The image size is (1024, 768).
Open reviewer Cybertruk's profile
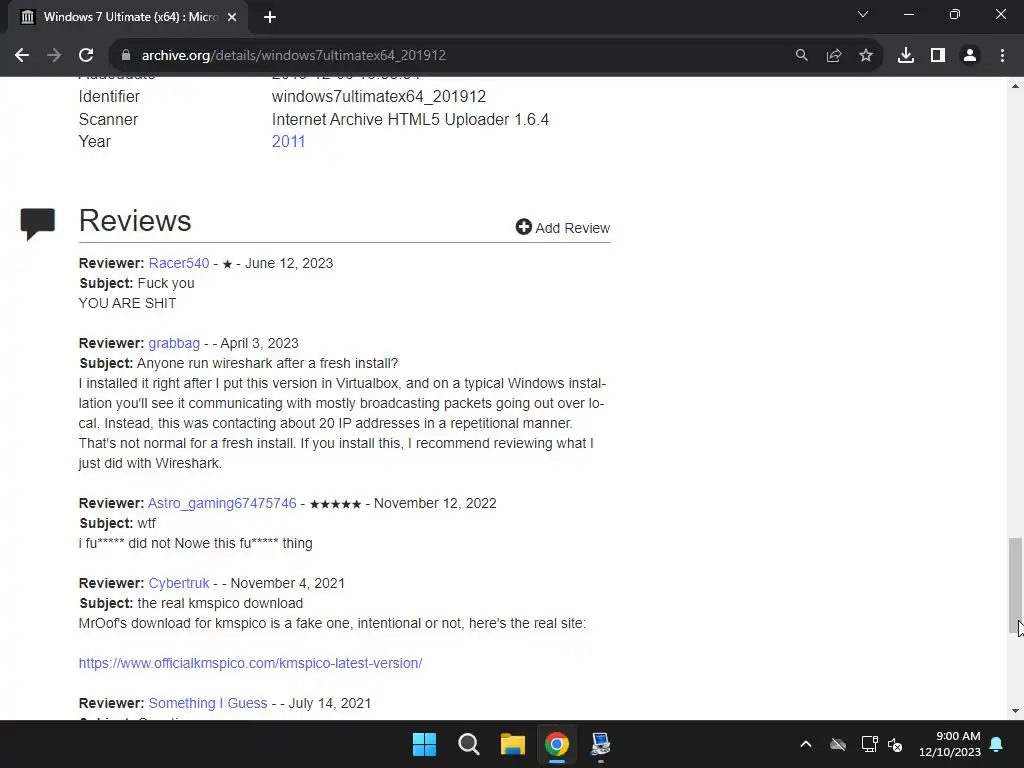(179, 583)
